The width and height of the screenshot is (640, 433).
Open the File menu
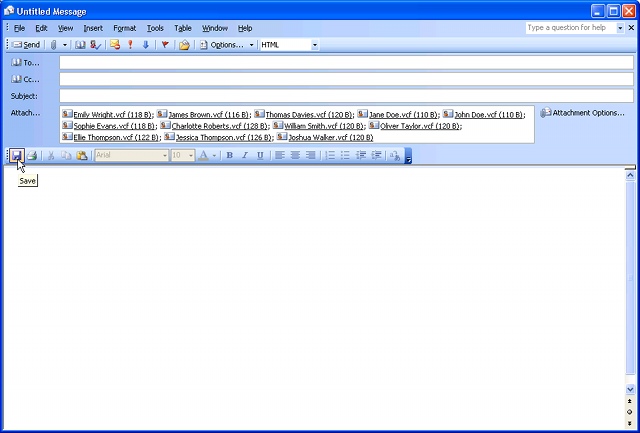click(x=19, y=28)
